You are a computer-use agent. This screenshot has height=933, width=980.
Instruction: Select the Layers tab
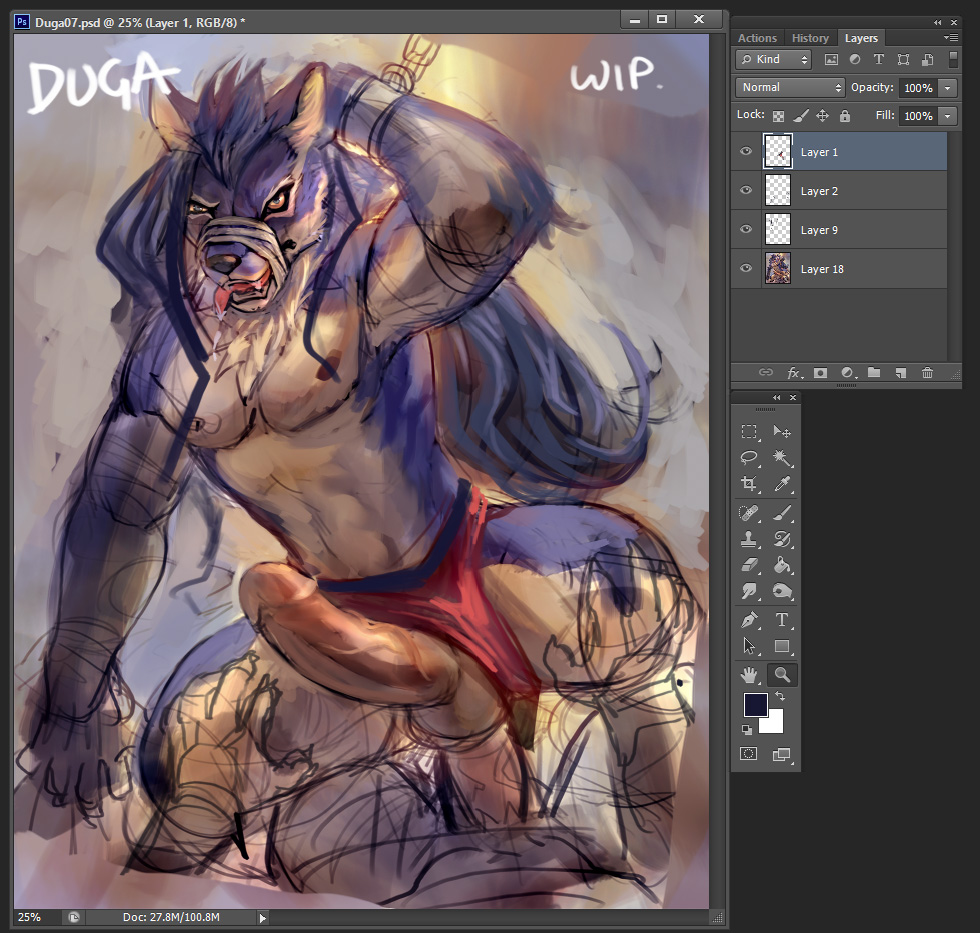(x=861, y=38)
